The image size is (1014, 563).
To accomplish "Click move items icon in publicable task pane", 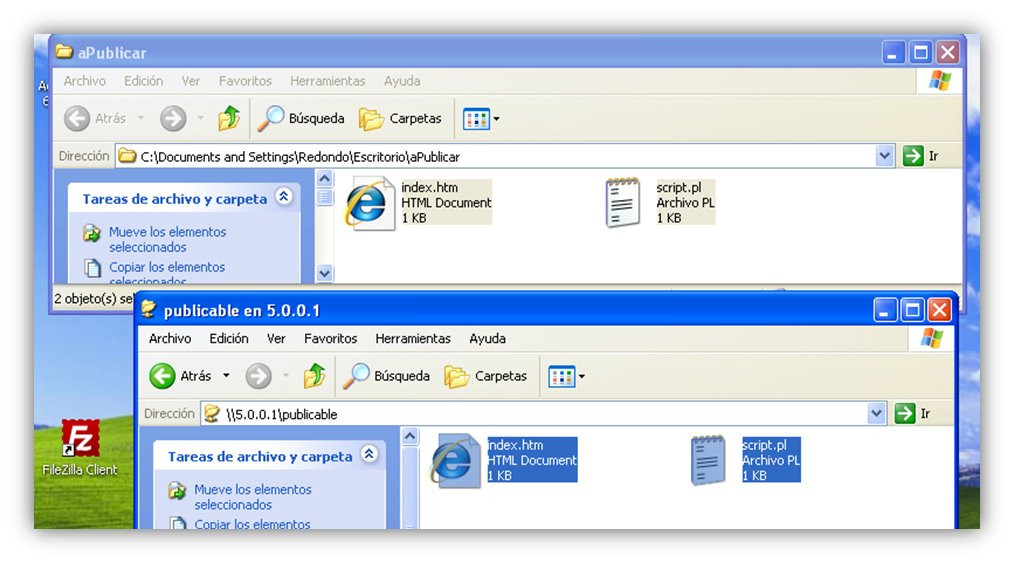I will tap(177, 491).
